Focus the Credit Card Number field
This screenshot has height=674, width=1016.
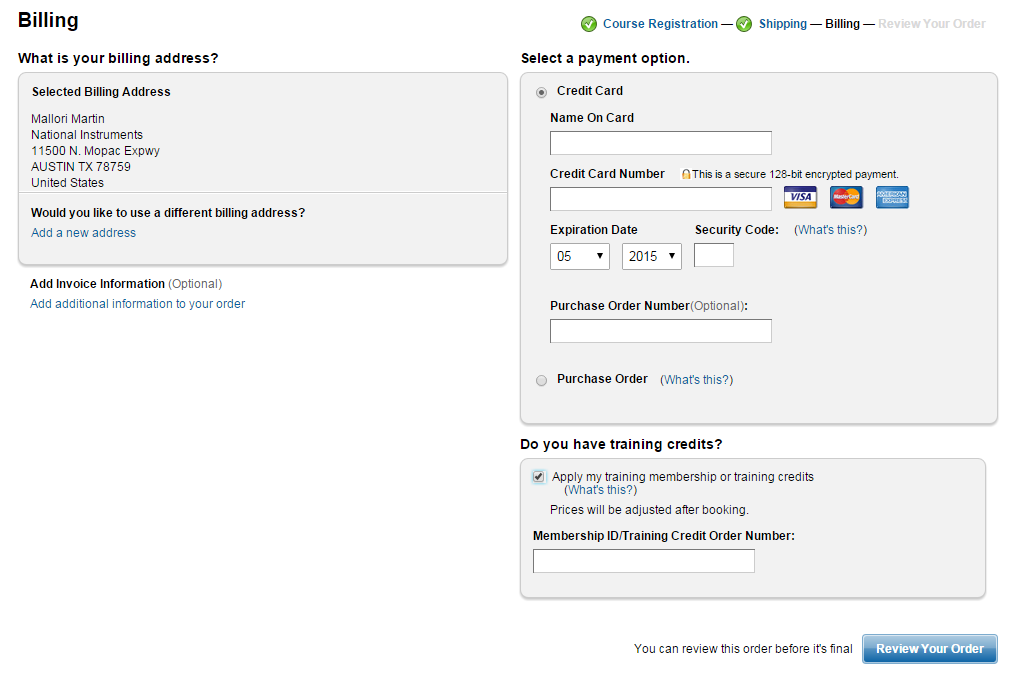pos(660,199)
